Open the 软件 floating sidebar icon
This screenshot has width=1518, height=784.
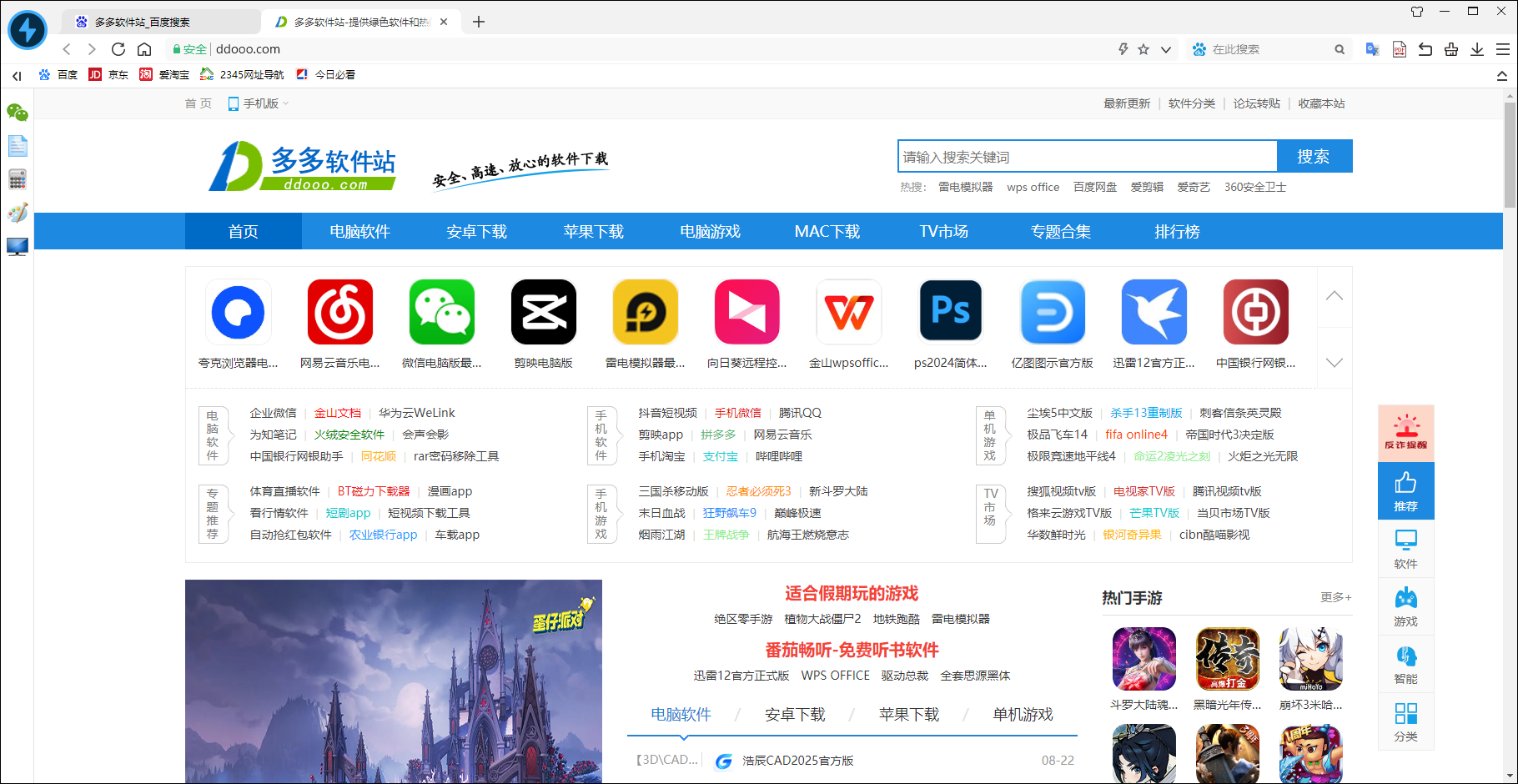pyautogui.click(x=1406, y=549)
